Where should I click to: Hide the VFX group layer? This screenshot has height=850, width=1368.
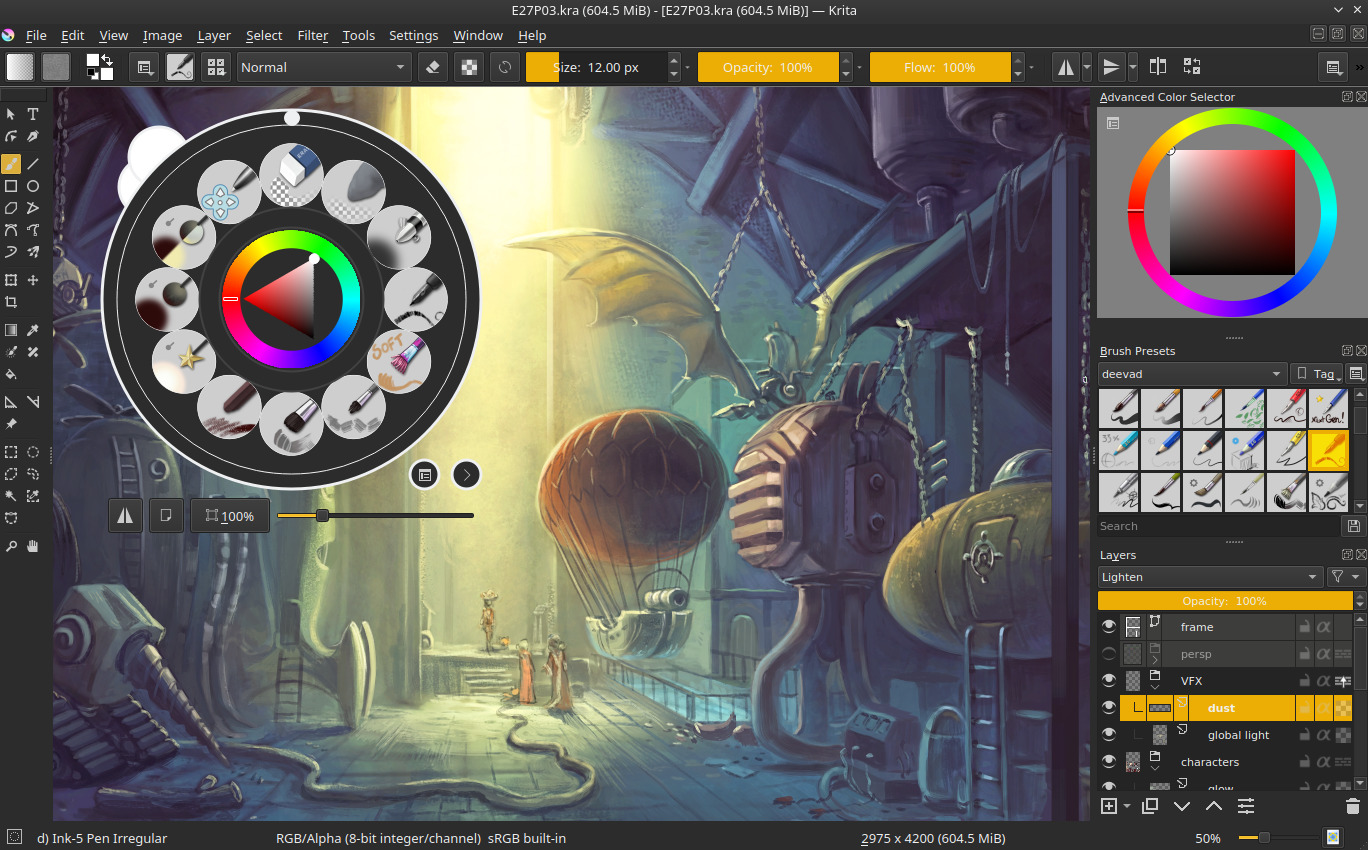(1108, 681)
